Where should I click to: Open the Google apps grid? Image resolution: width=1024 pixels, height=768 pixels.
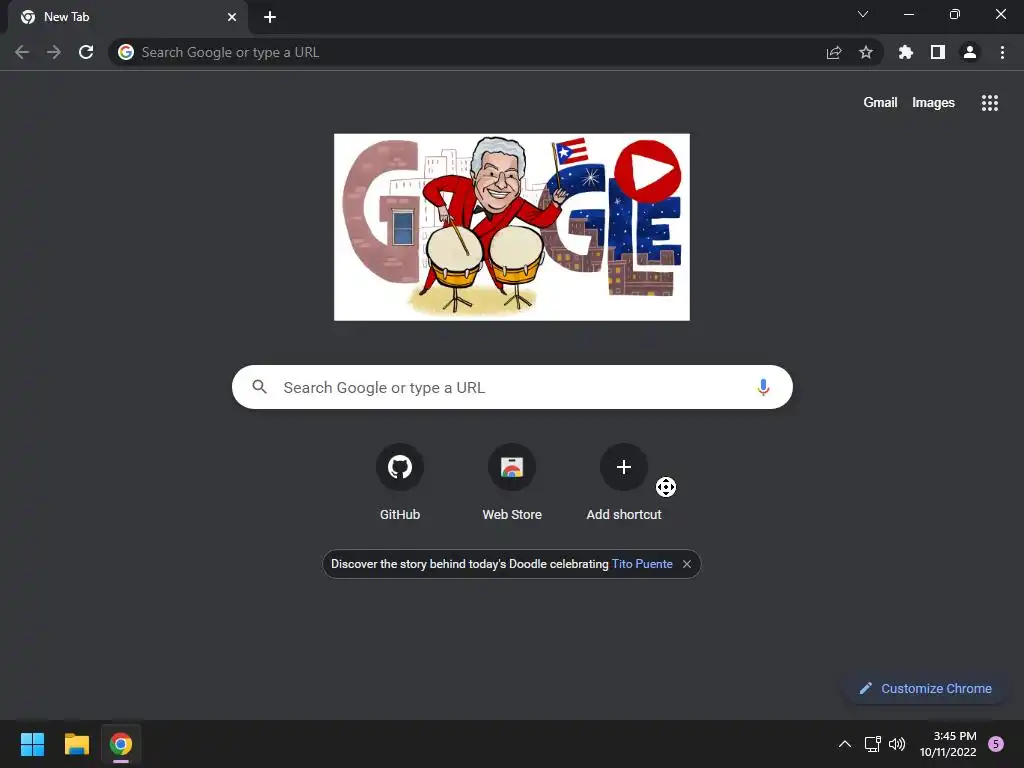(x=990, y=103)
